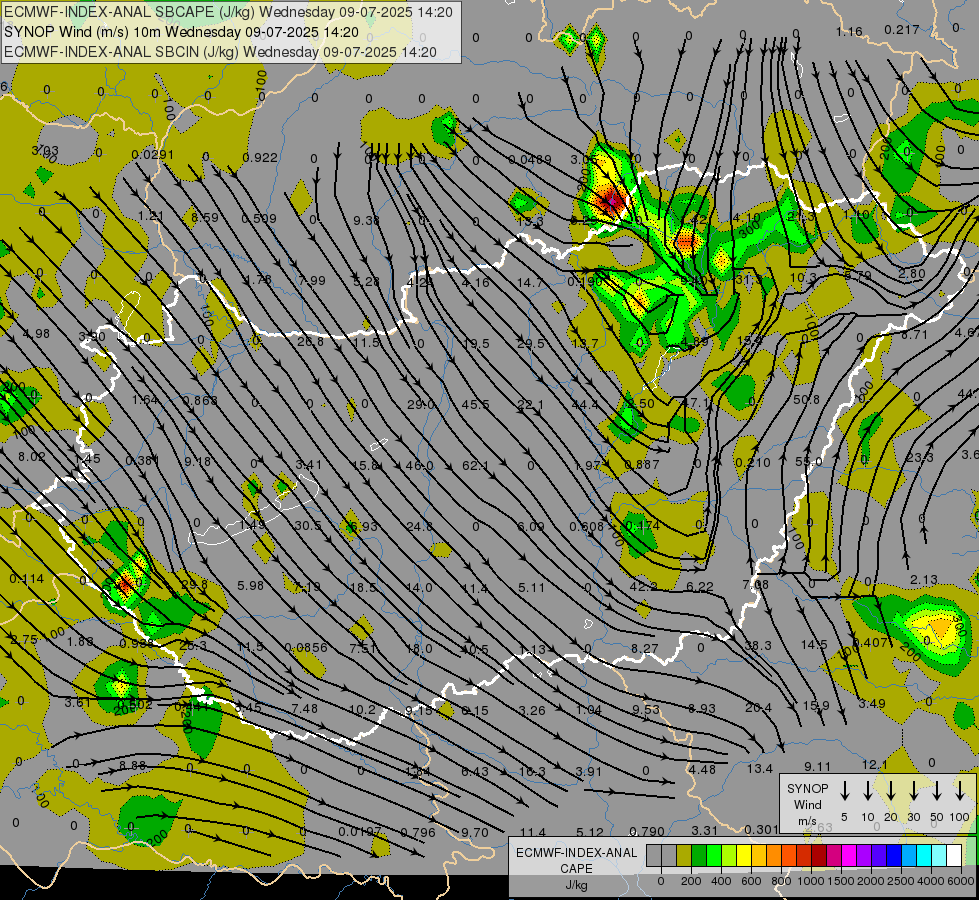Click the '9.70' value near bottom
979x900 pixels.
[x=475, y=833]
